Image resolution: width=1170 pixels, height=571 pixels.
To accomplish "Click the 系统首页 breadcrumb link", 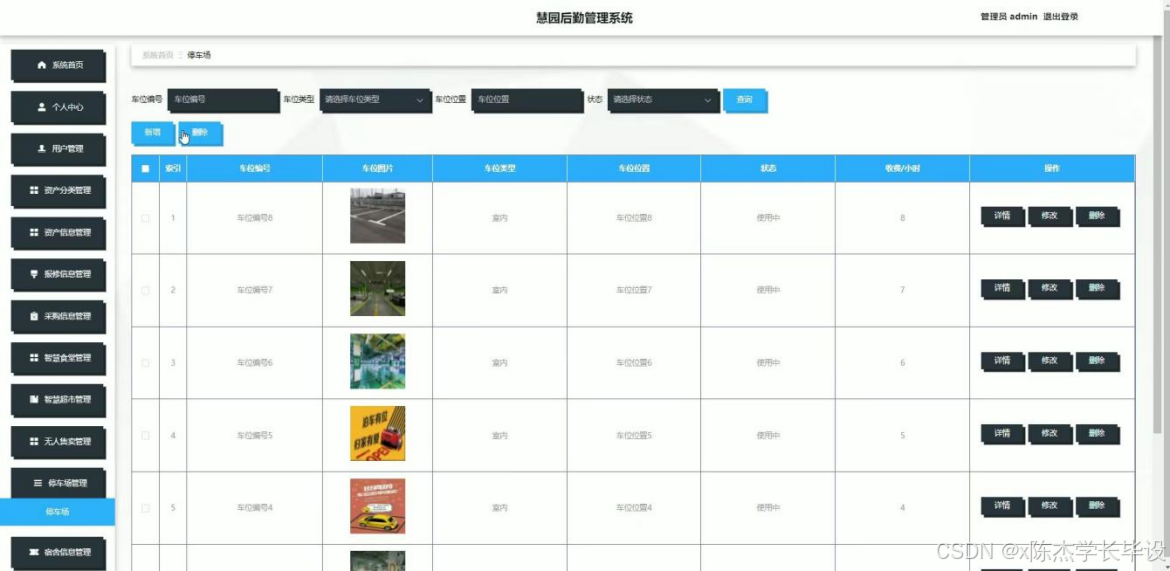I will coord(157,55).
